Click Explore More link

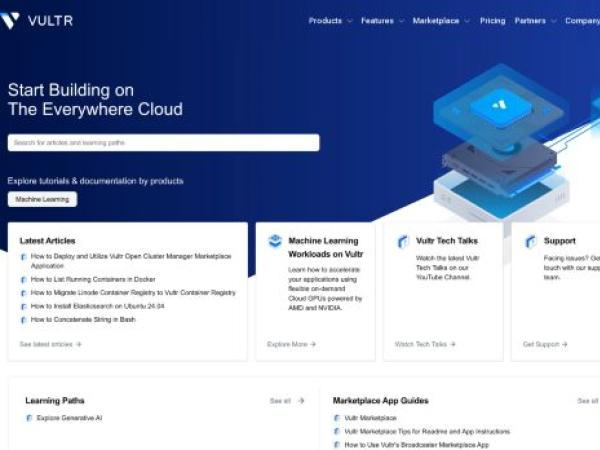pos(291,344)
